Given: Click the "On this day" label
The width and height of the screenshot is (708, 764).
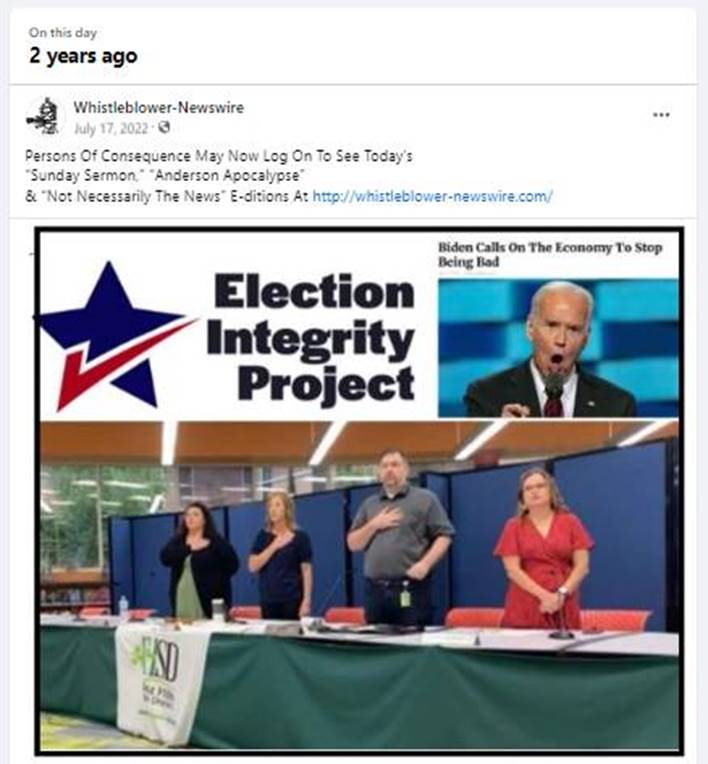Looking at the screenshot, I should 63,33.
